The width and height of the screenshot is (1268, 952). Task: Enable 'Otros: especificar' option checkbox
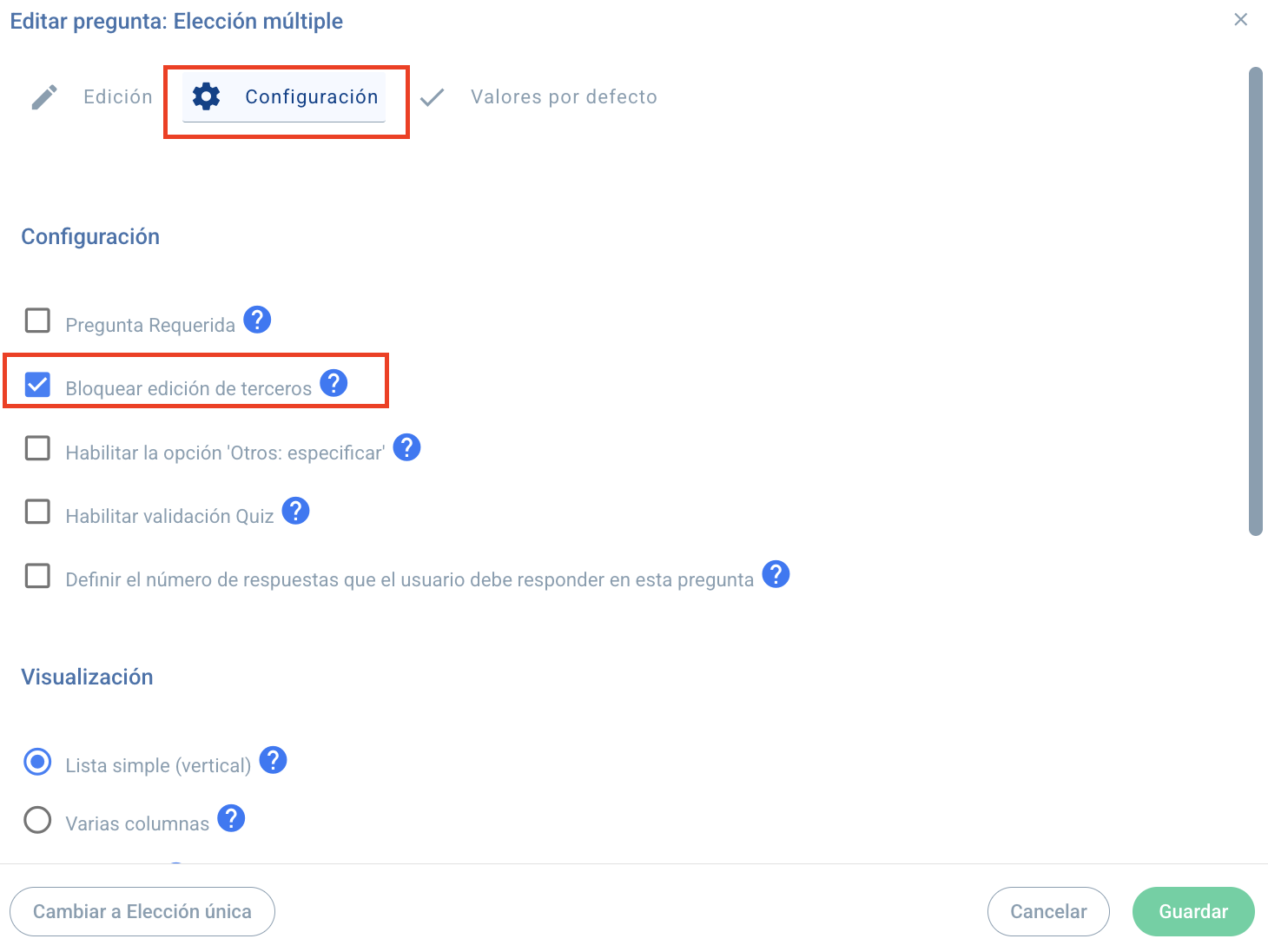[x=37, y=448]
